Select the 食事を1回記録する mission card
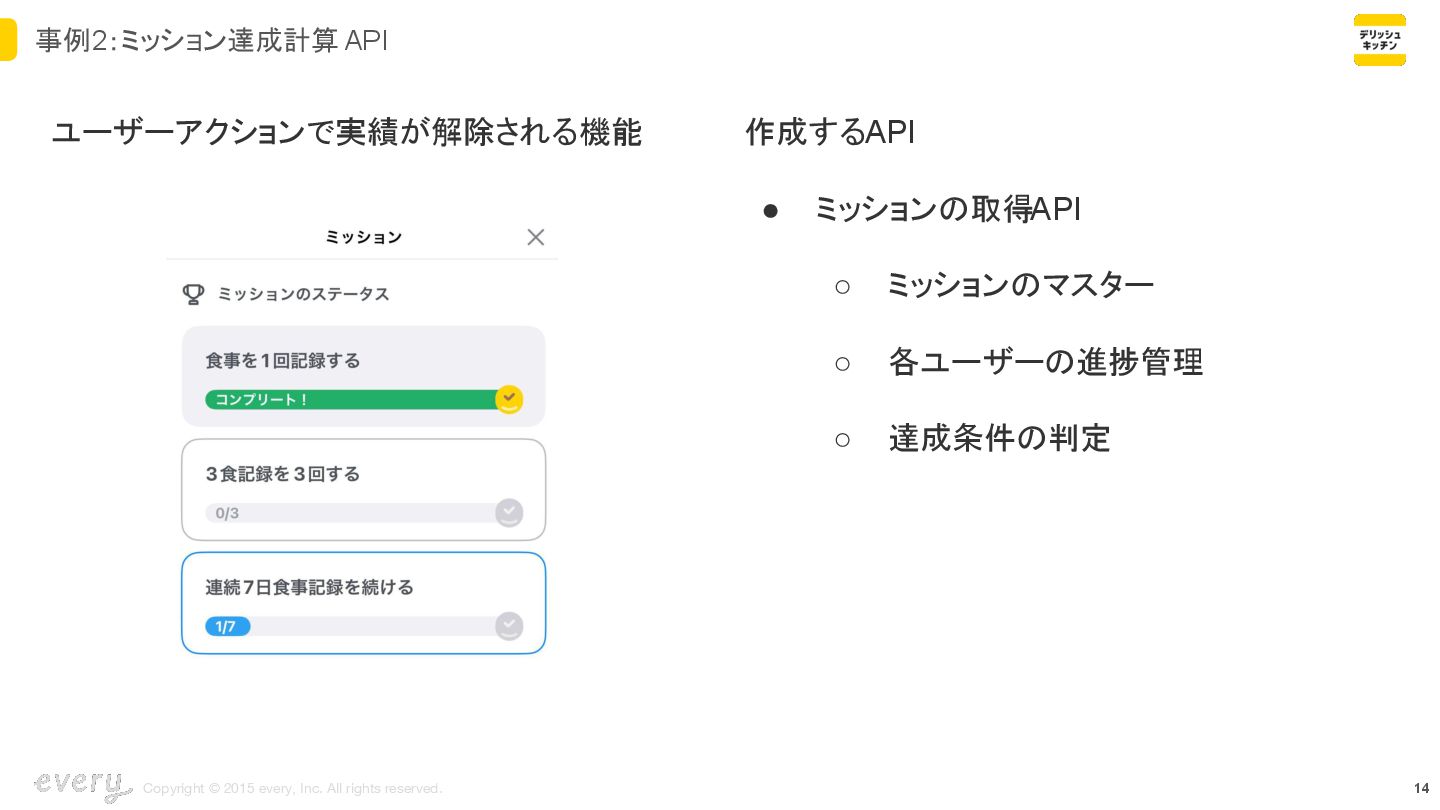 [364, 377]
